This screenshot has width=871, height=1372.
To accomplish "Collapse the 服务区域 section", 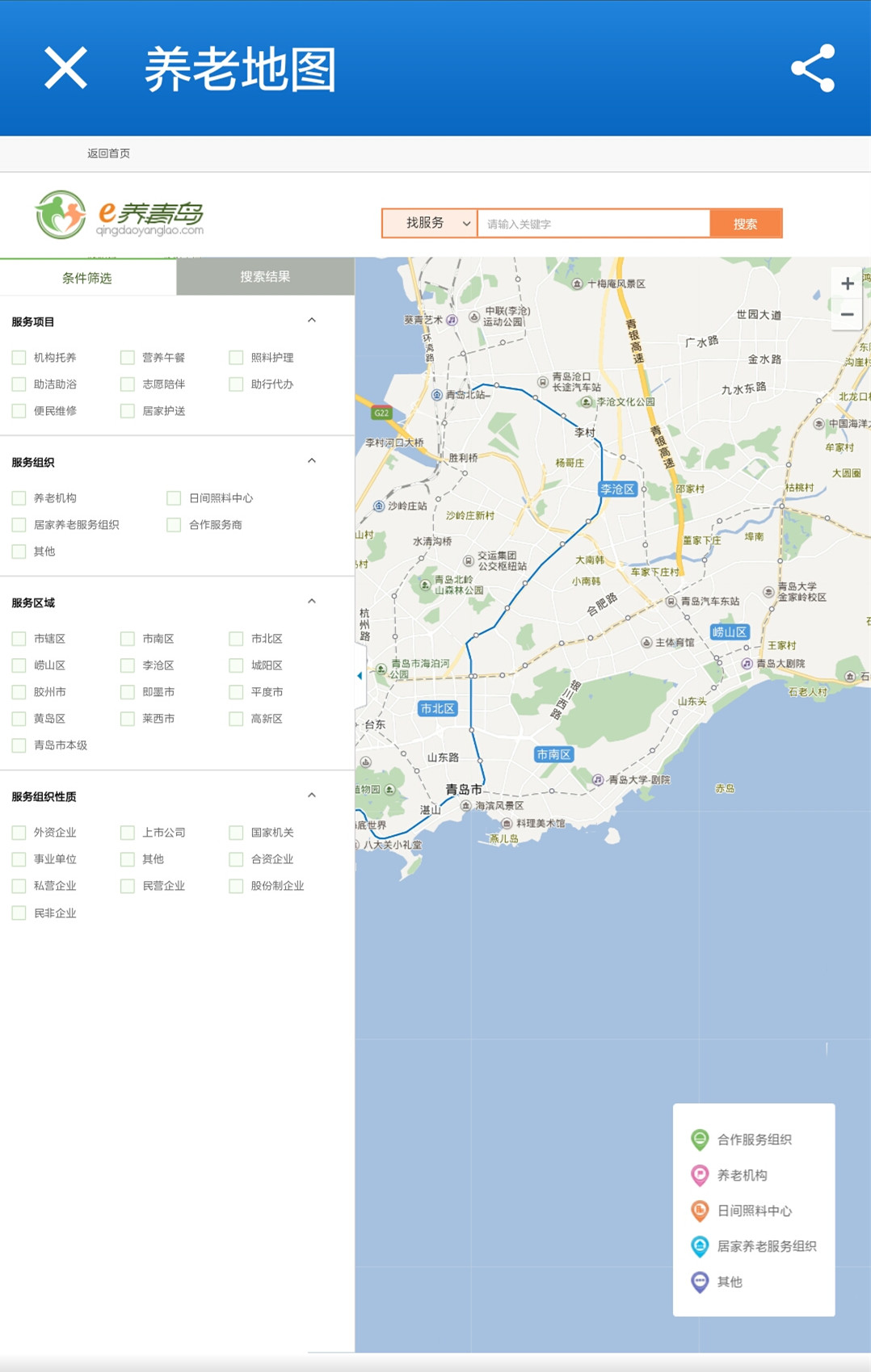I will point(312,602).
